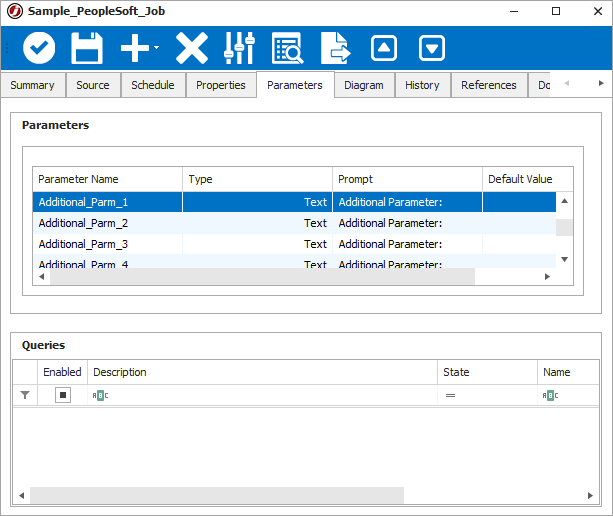Viewport: 613px width, 516px height.
Task: Move down with the down-arrow toolbar icon
Action: [431, 48]
